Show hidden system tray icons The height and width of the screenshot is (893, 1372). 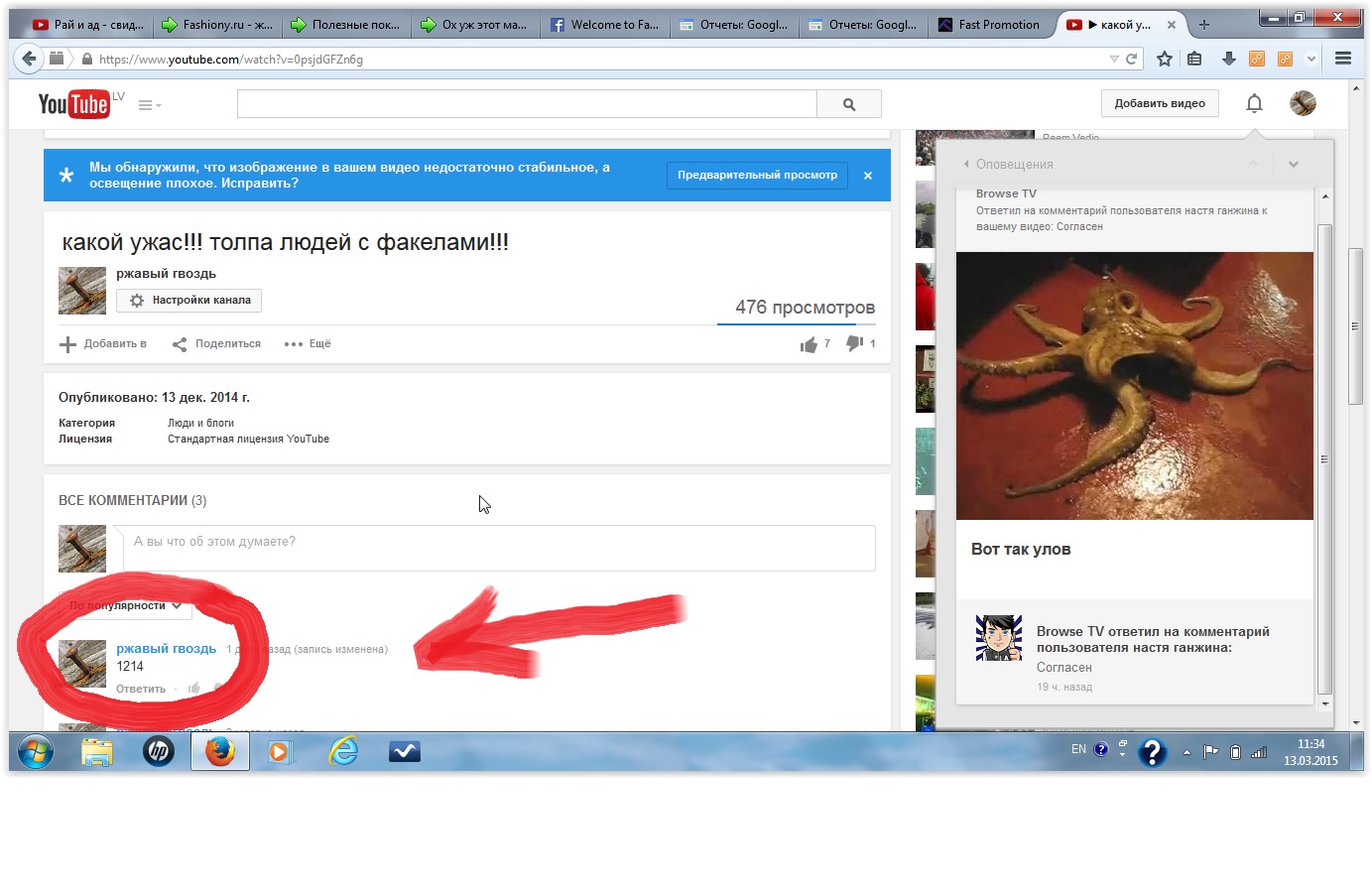click(1186, 752)
